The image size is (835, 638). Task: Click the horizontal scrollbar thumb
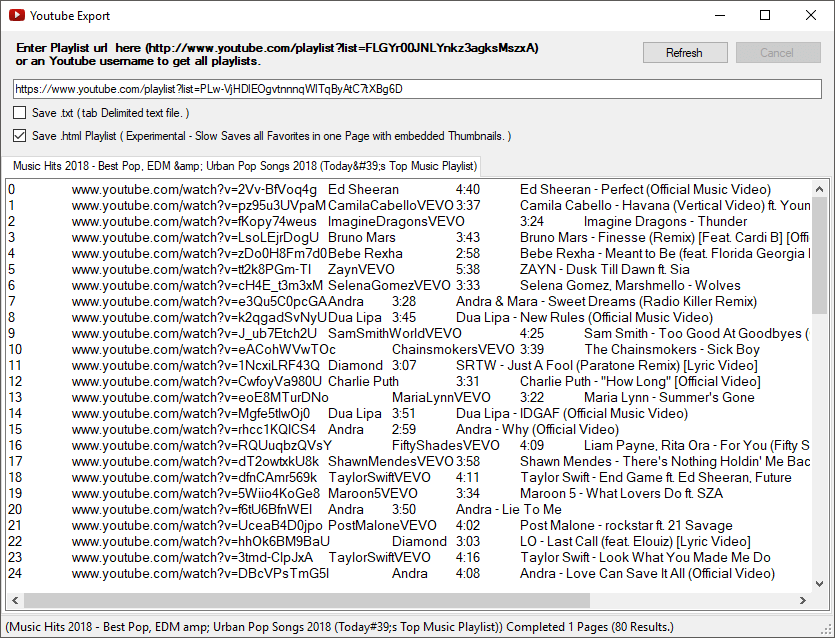click(306, 601)
